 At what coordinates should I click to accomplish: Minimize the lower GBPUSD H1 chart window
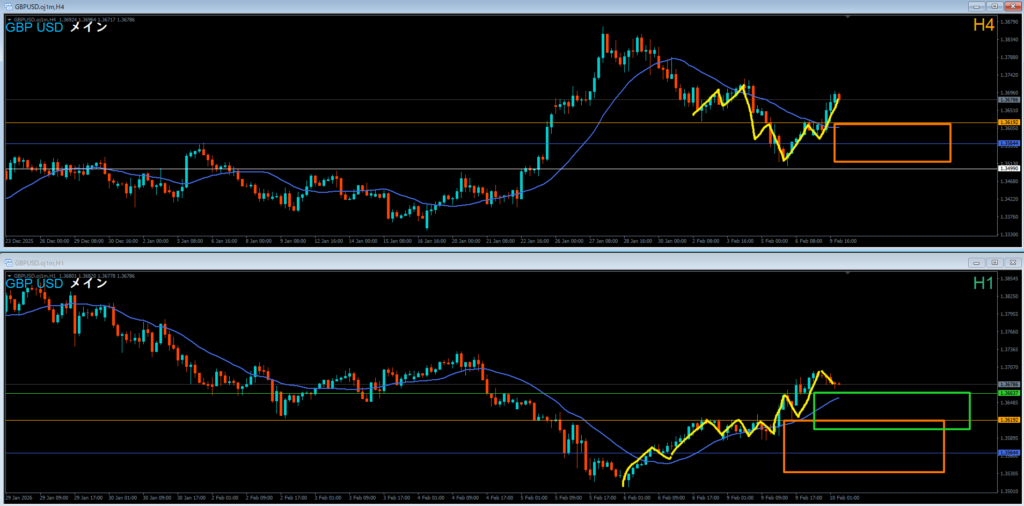[978, 262]
